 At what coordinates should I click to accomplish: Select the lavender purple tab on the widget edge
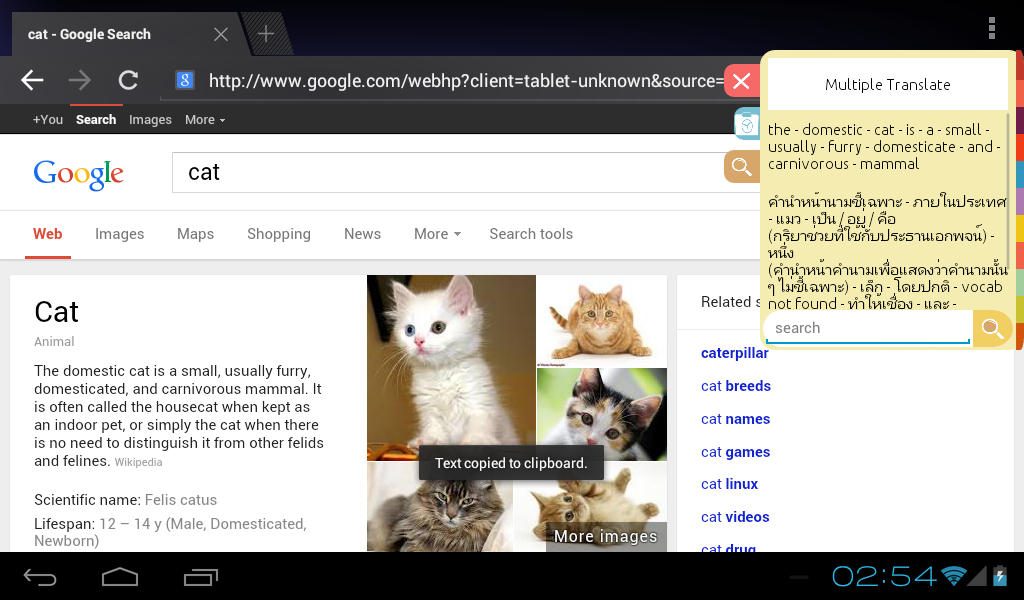tap(1019, 203)
